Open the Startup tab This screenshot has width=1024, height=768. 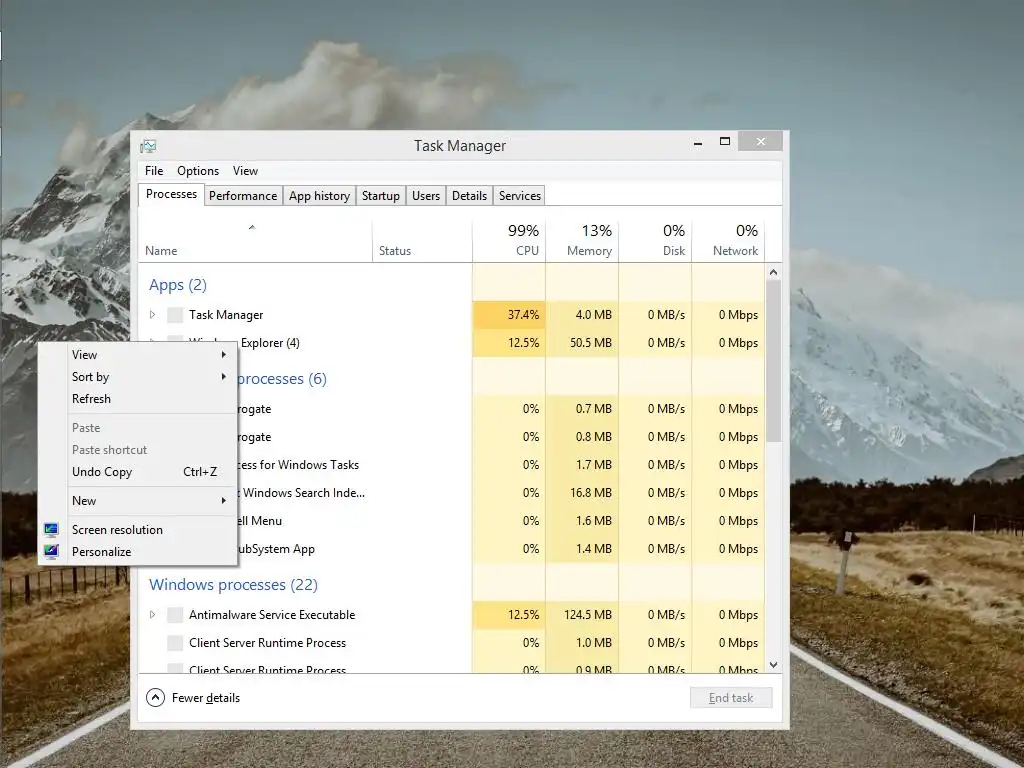381,196
